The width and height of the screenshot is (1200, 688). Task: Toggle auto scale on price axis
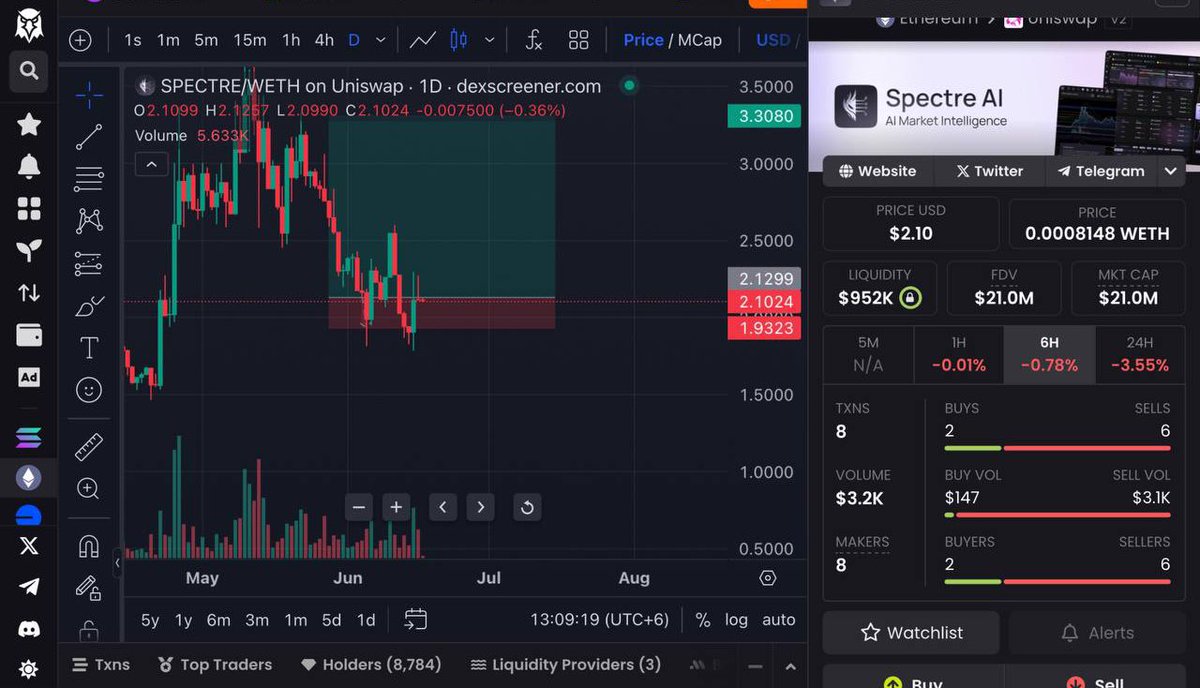click(x=779, y=620)
